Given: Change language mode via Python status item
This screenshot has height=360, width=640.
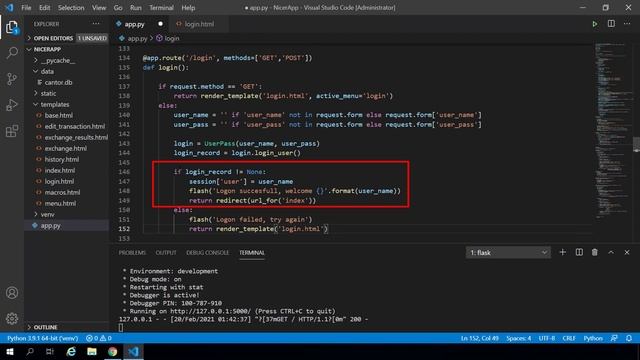Looking at the screenshot, I should pos(593,338).
